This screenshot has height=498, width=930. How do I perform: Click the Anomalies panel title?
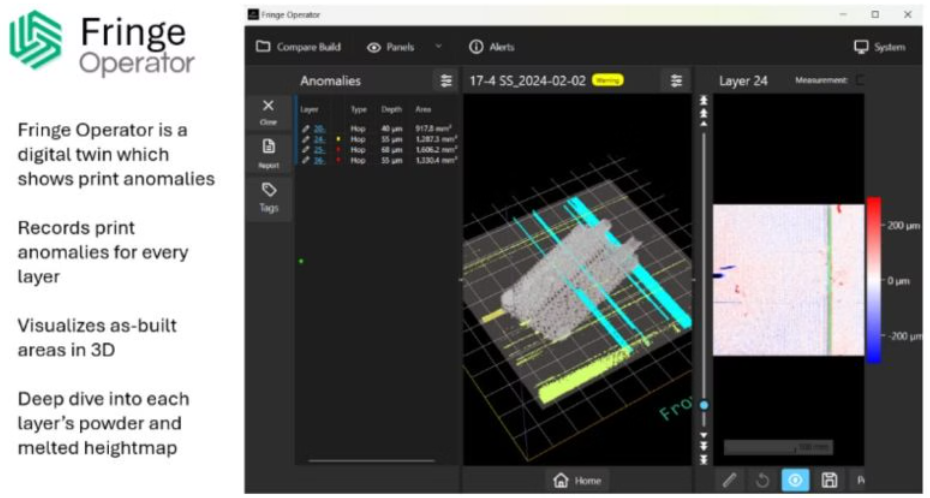(330, 81)
